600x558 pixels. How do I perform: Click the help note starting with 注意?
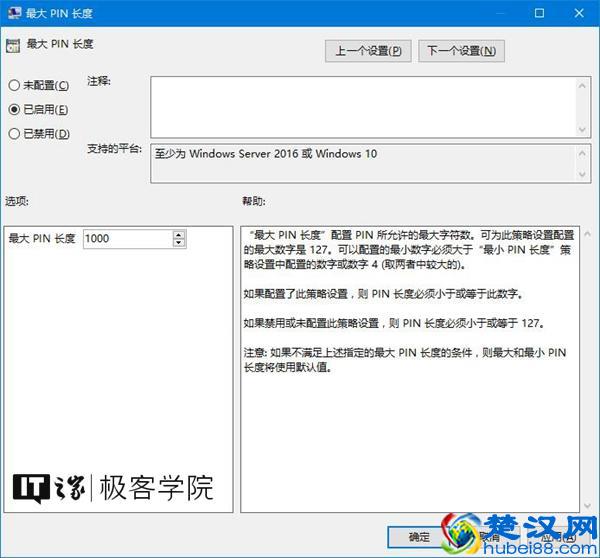pyautogui.click(x=405, y=360)
